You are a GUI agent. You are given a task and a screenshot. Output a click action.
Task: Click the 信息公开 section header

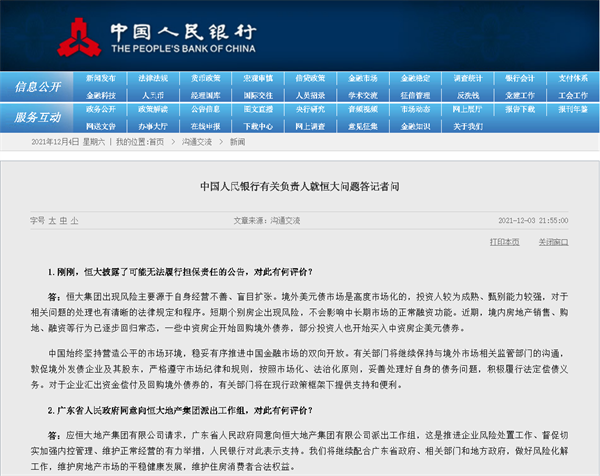click(x=38, y=87)
